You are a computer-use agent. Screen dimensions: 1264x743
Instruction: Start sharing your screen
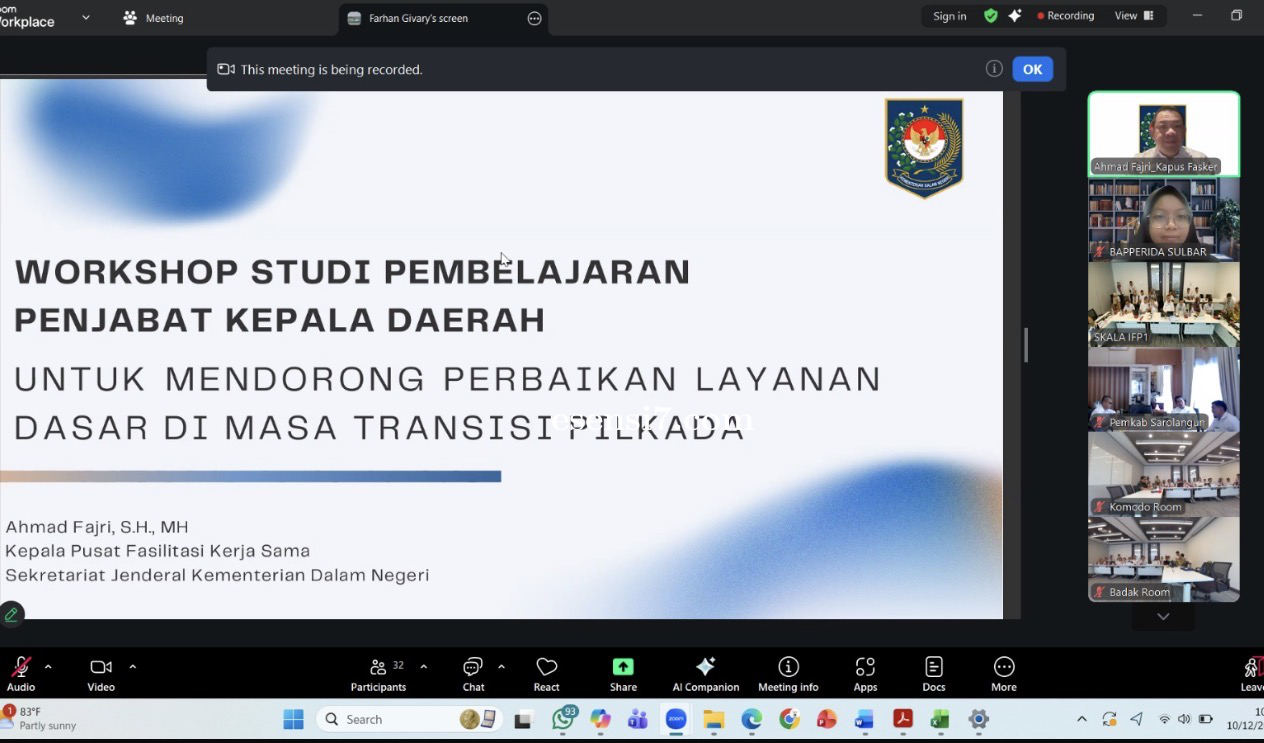622,672
